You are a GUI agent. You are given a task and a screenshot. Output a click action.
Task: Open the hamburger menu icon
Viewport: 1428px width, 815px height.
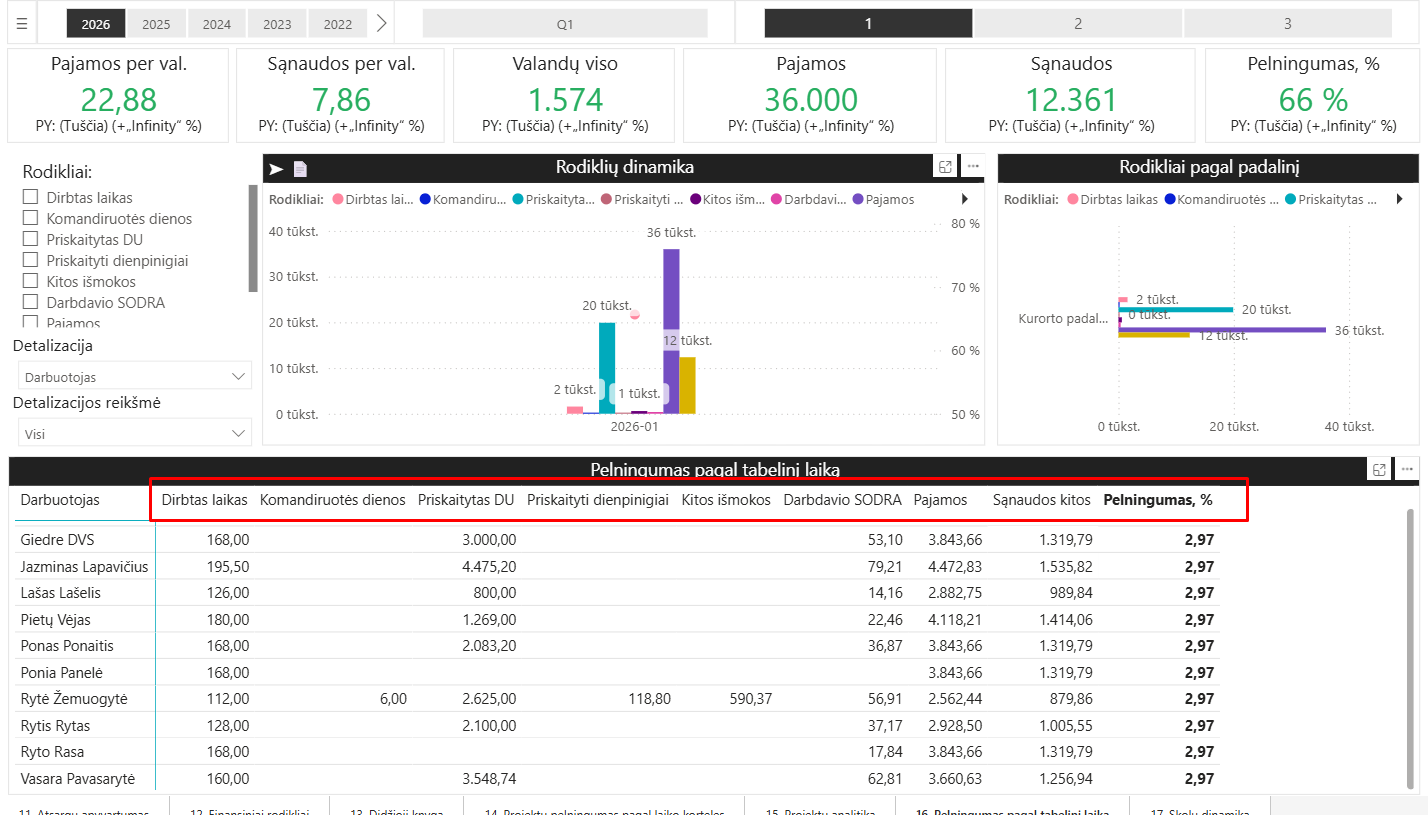pos(22,24)
